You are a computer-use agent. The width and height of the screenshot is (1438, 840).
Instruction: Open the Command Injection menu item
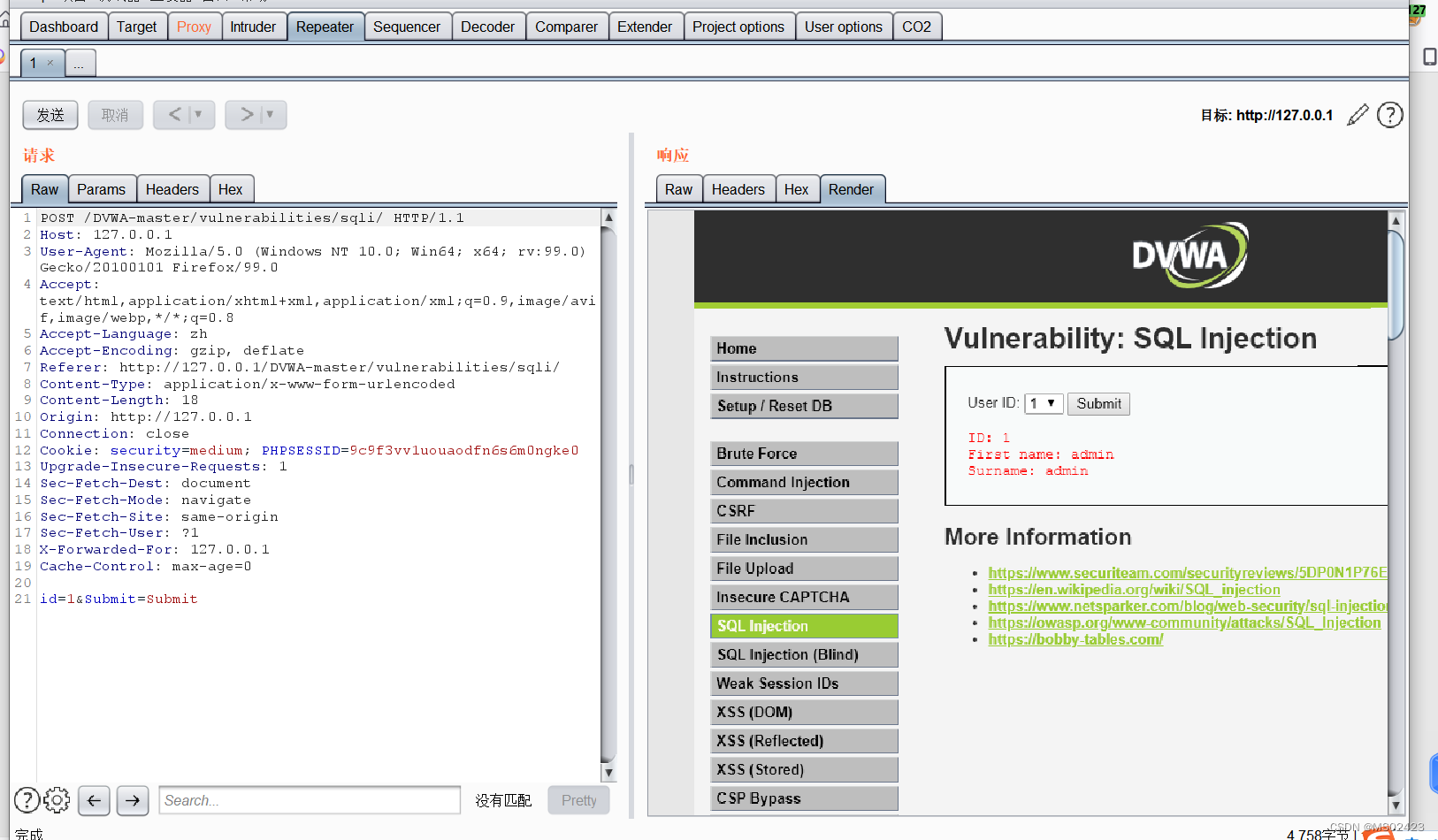[x=804, y=482]
